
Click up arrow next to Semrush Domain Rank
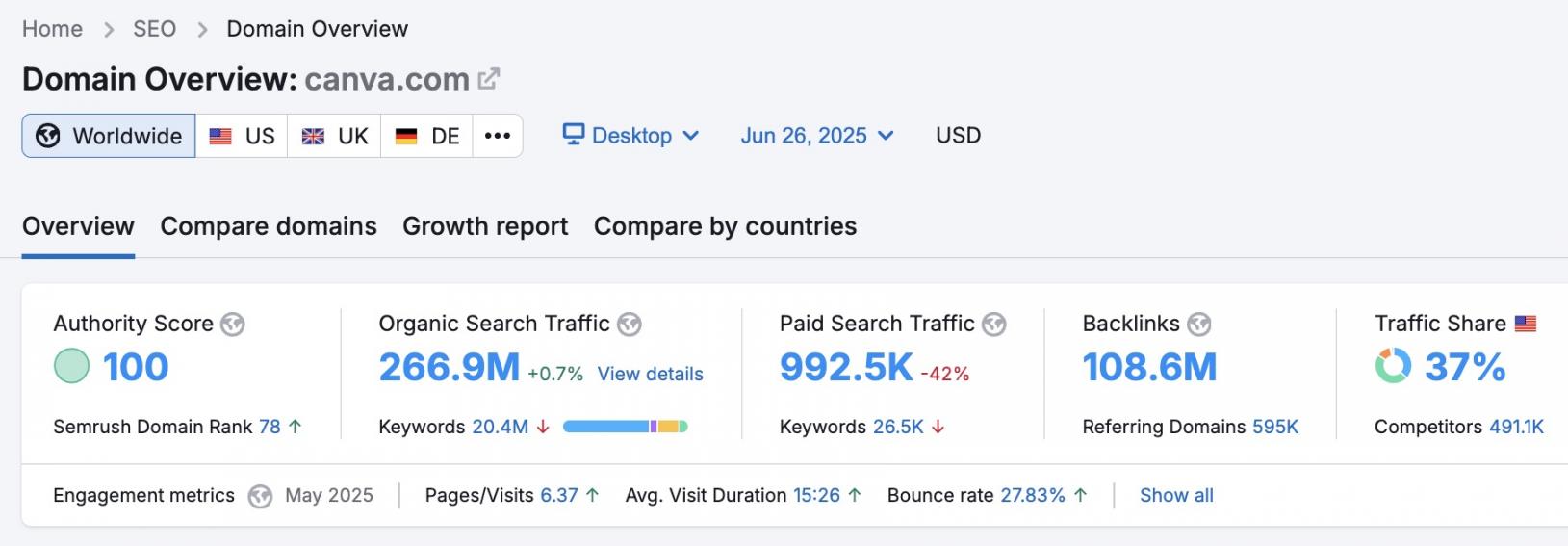click(296, 427)
